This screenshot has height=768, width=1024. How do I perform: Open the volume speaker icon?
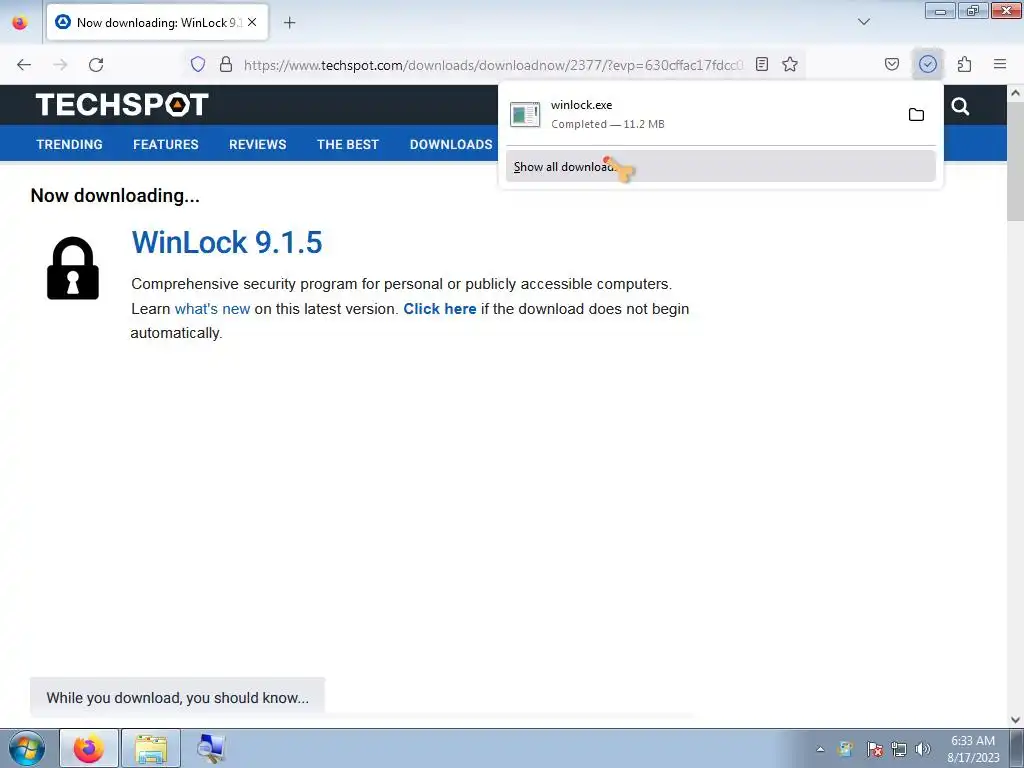922,749
